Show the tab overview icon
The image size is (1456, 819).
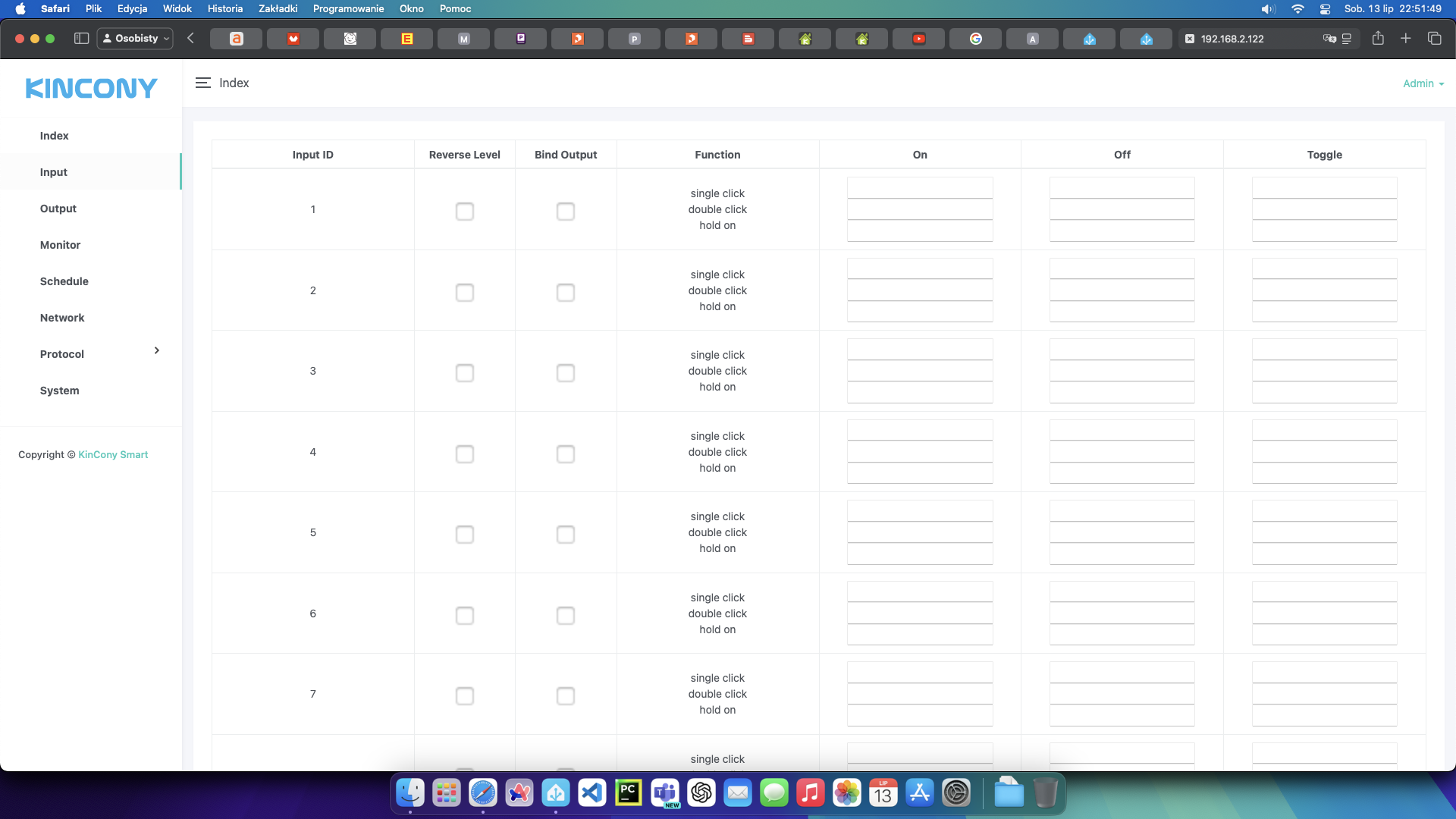[x=1434, y=39]
